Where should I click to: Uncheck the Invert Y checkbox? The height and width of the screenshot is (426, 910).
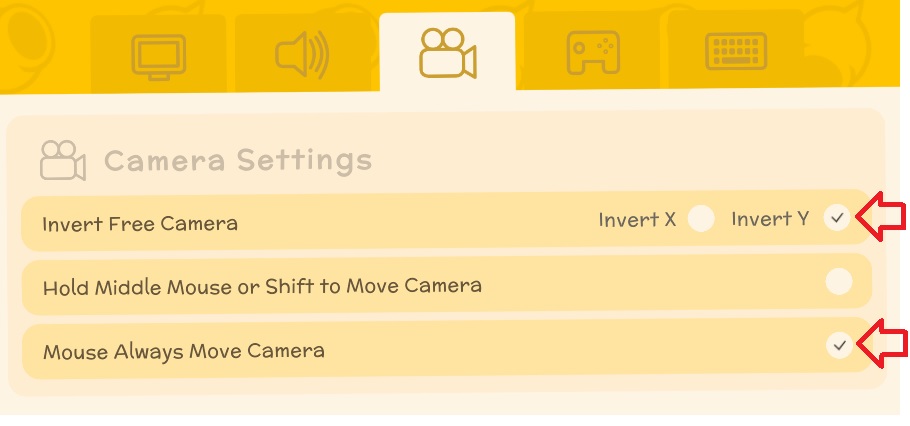(838, 219)
